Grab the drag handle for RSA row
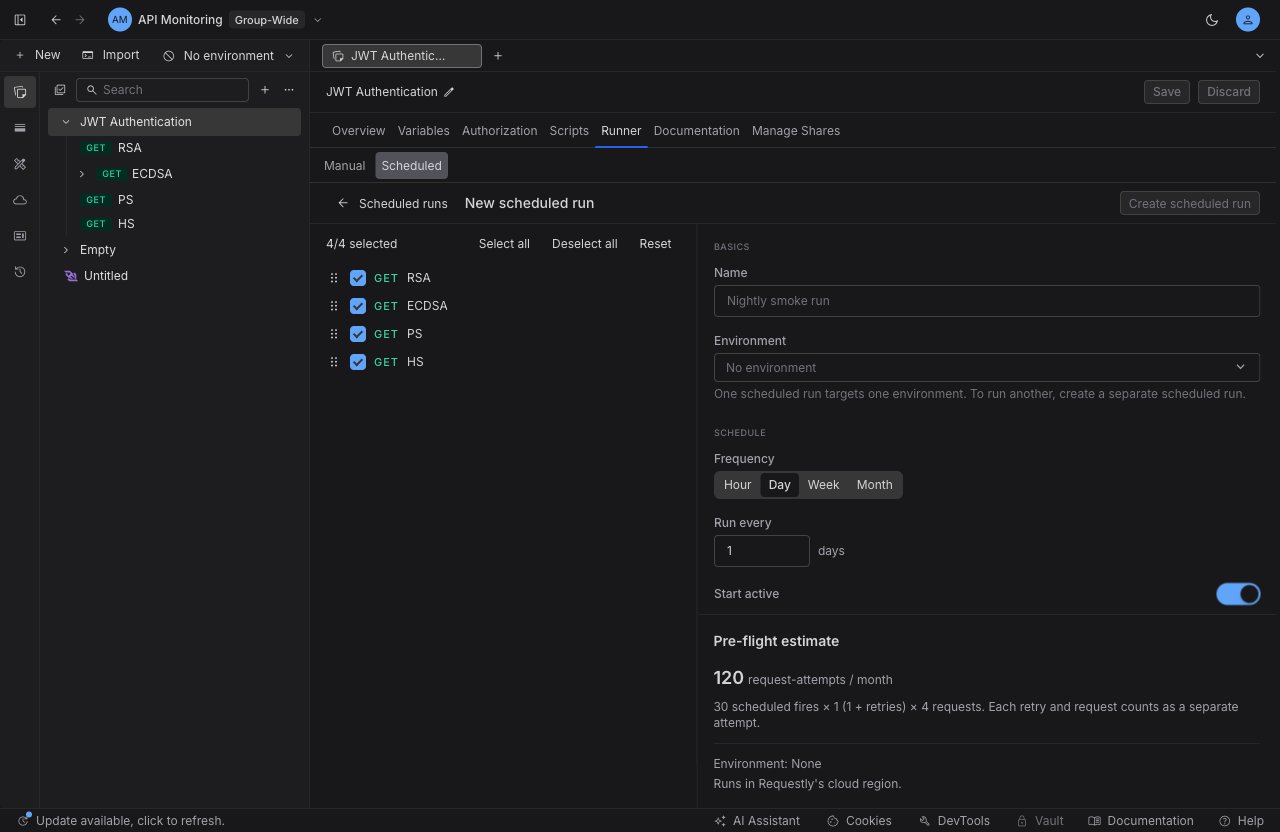 coord(334,278)
